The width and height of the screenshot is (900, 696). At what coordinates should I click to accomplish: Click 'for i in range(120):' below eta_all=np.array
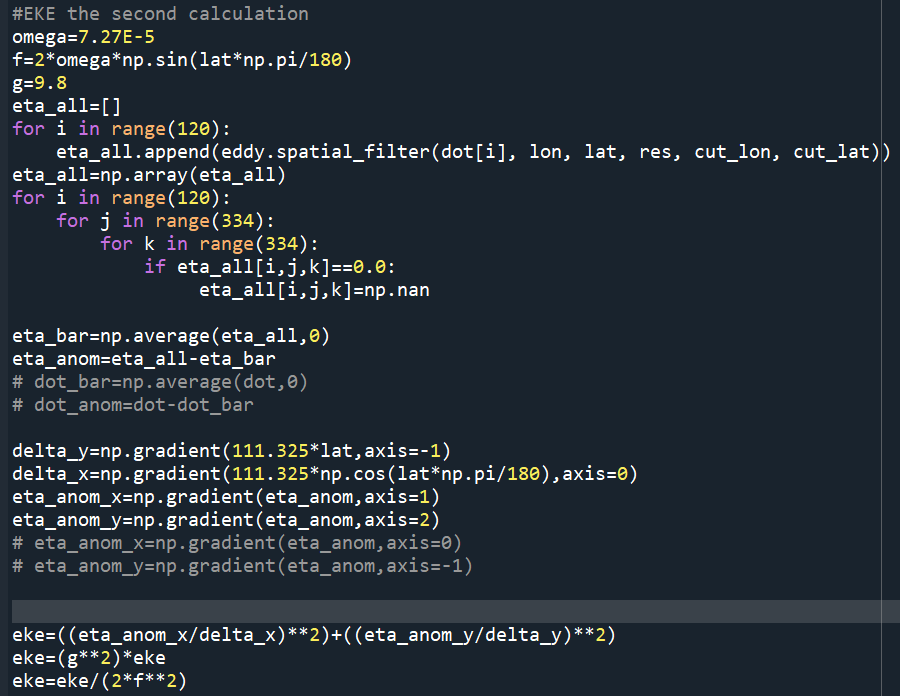[121, 197]
